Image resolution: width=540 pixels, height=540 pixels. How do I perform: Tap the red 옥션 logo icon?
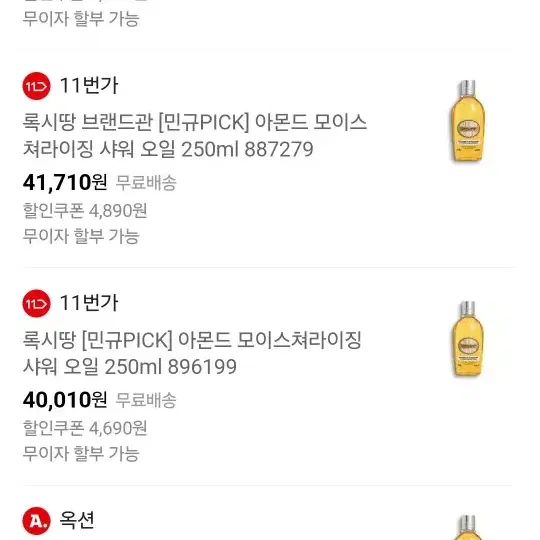(x=36, y=521)
